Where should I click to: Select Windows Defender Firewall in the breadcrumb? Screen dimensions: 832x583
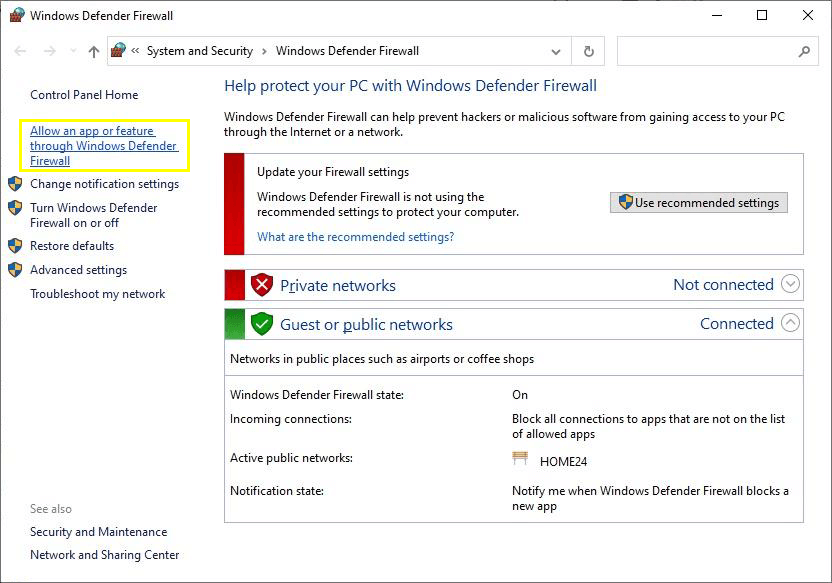pos(347,50)
